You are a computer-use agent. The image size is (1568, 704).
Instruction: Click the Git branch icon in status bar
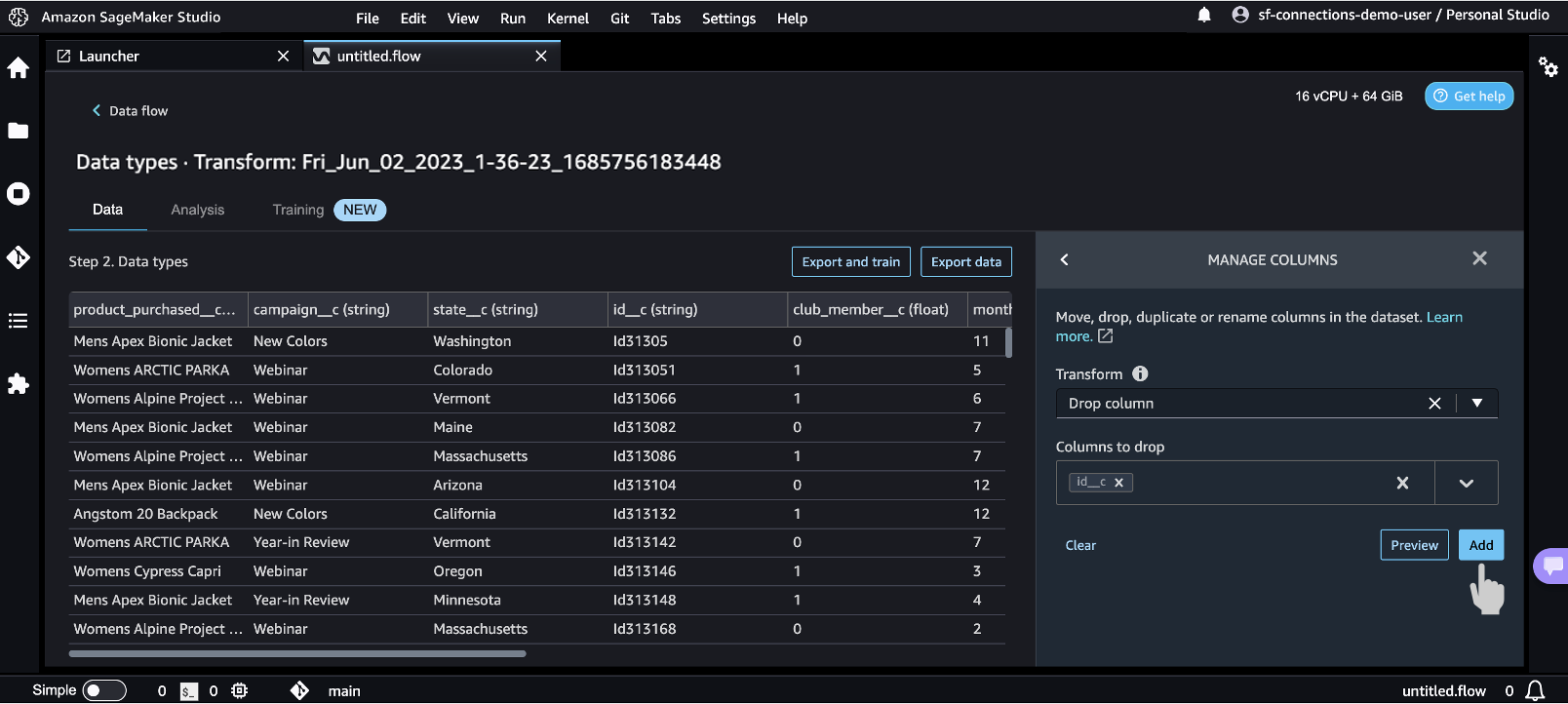(299, 690)
